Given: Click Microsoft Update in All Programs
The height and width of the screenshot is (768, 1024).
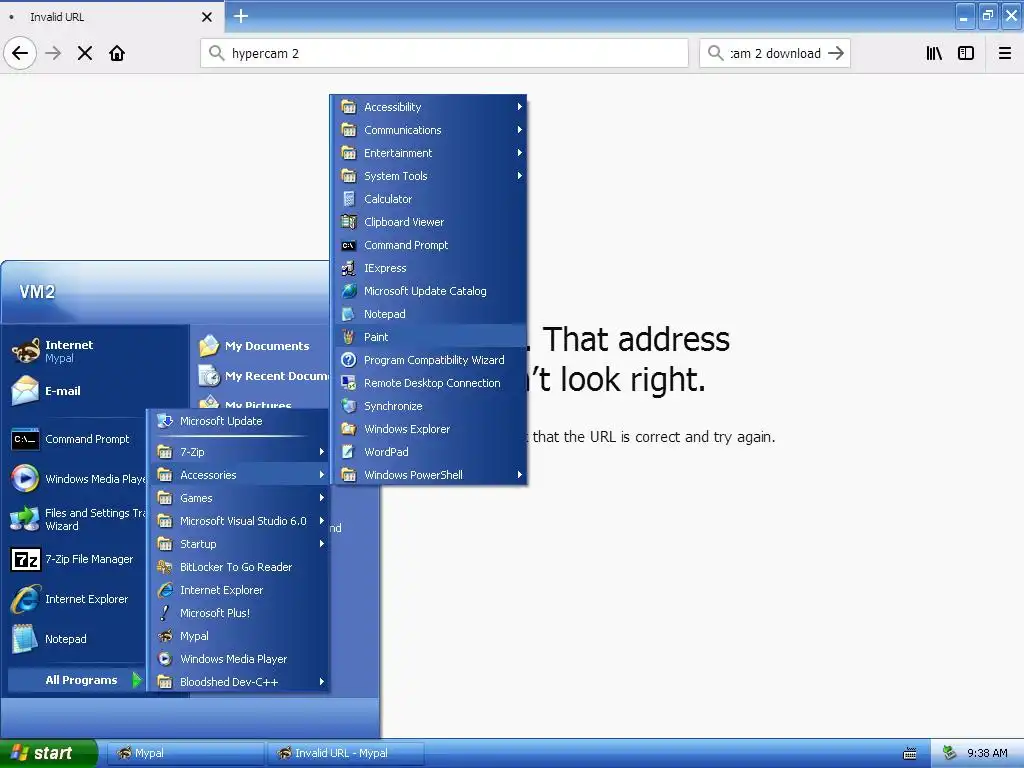Looking at the screenshot, I should pyautogui.click(x=239, y=421).
